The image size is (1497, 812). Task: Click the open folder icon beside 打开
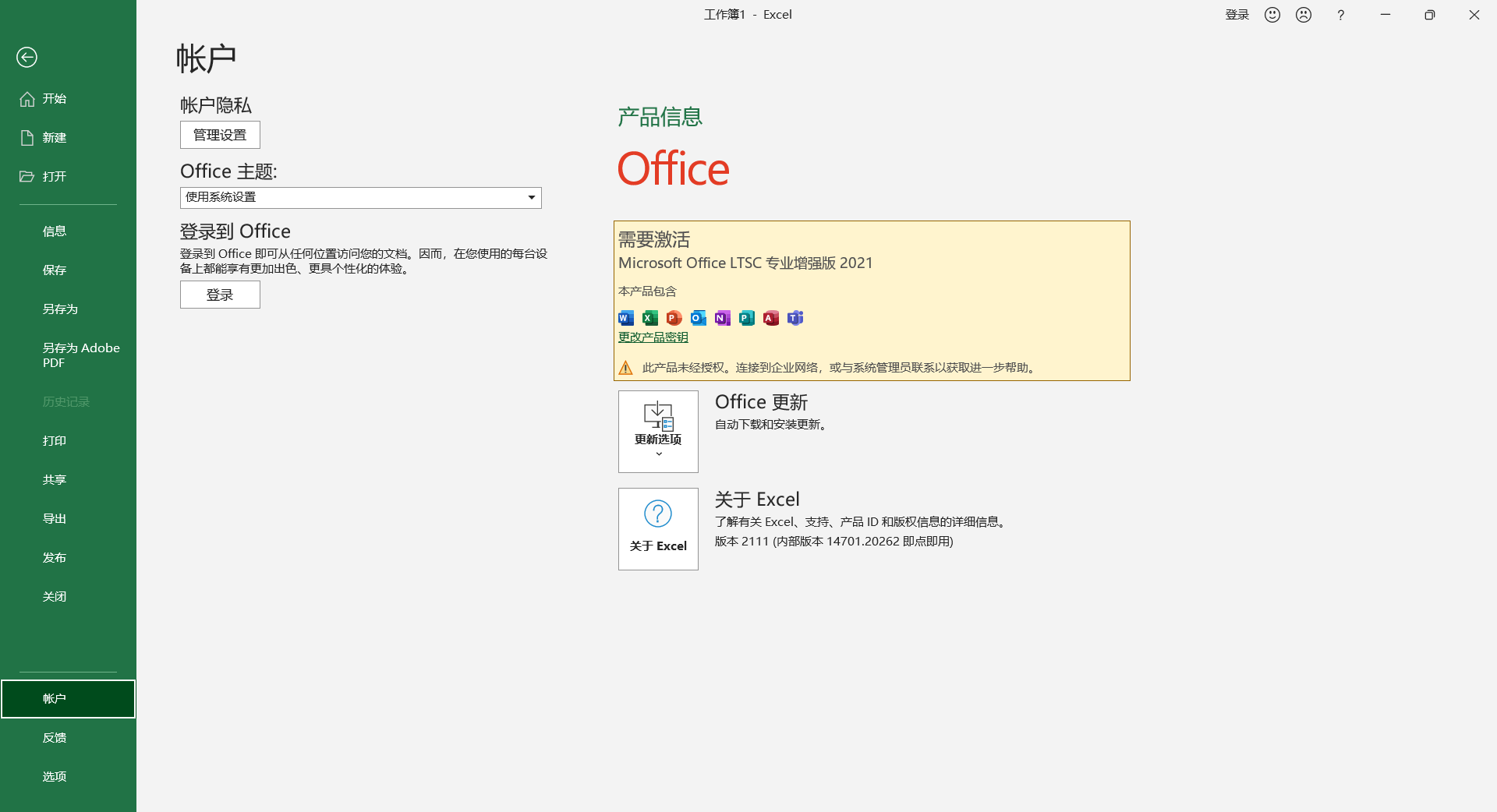coord(27,177)
